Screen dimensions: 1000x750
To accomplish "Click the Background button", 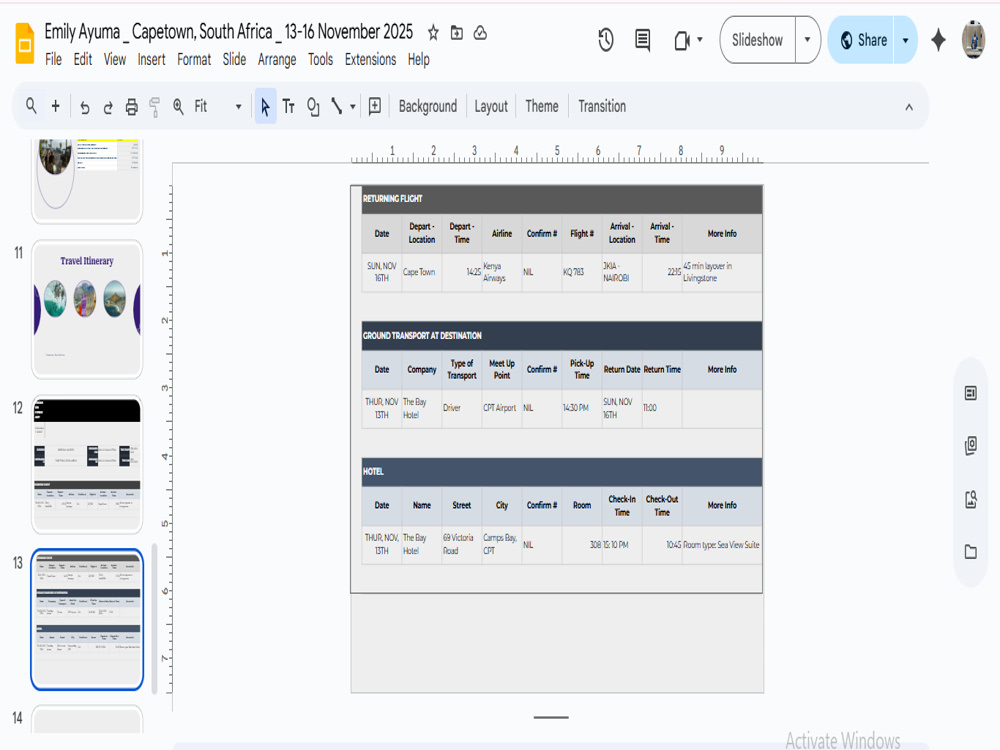I will pyautogui.click(x=427, y=107).
